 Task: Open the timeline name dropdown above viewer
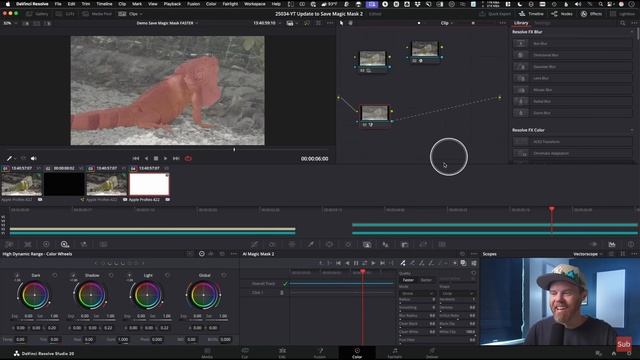point(167,23)
